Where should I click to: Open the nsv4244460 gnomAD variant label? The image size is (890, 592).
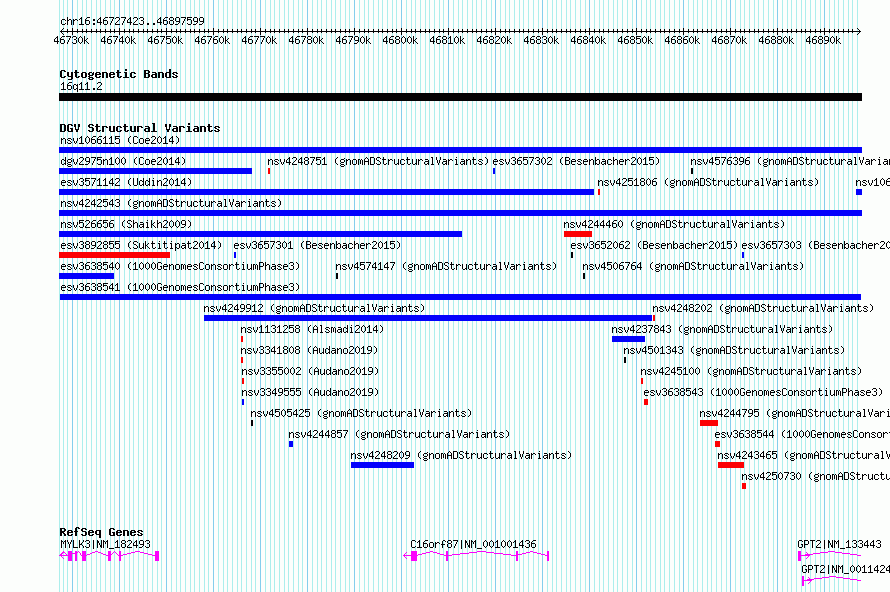click(674, 224)
